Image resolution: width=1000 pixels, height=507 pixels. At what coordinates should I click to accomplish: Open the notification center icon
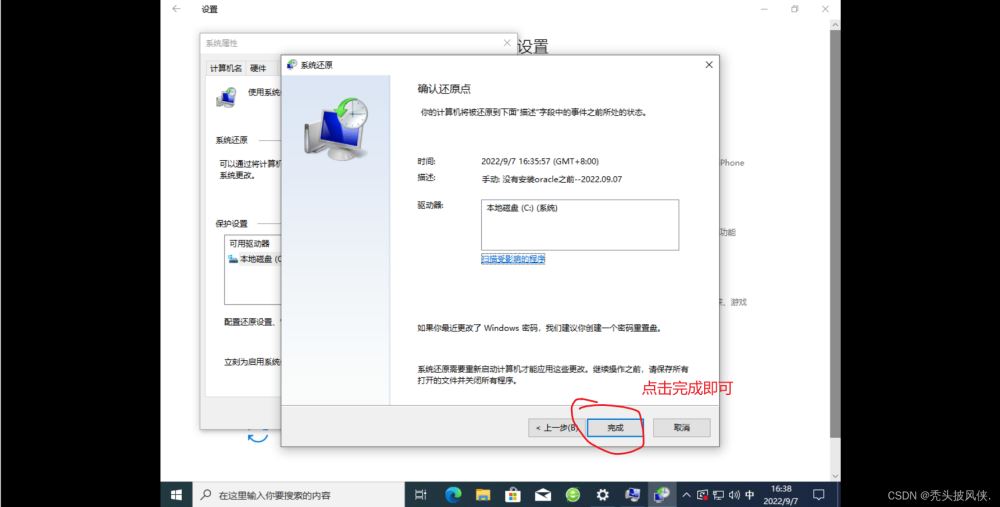coord(818,494)
